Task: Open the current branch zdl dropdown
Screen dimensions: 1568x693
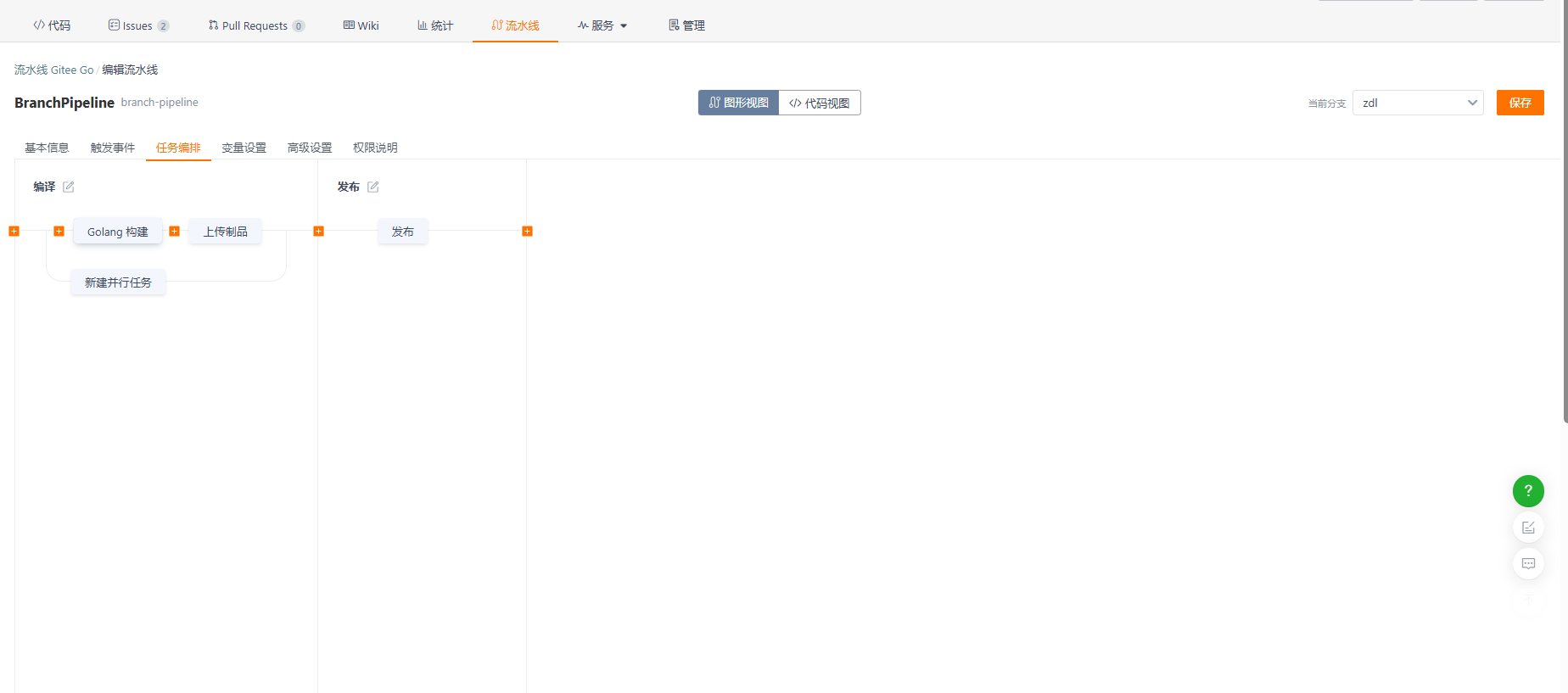Action: [x=1417, y=103]
